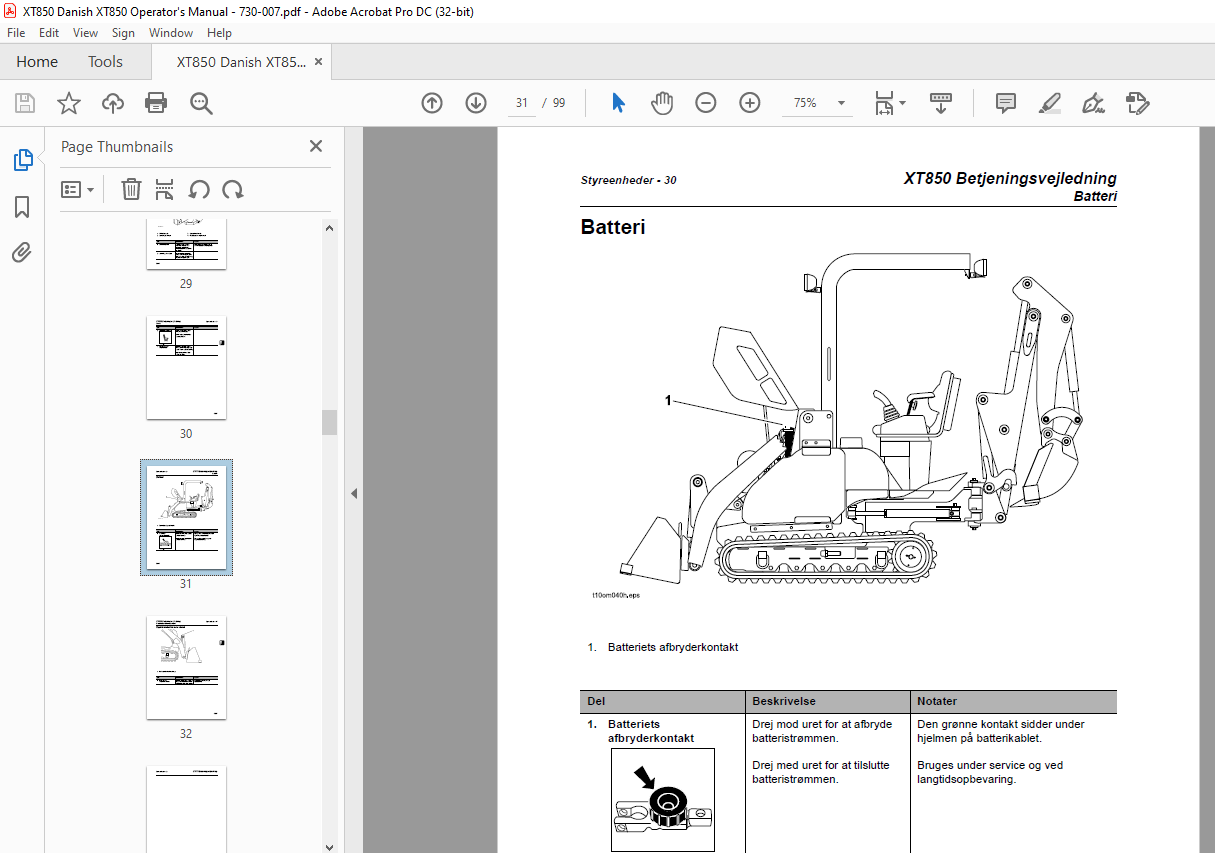This screenshot has height=853, width=1215.
Task: Click the Save file icon
Action: point(25,103)
